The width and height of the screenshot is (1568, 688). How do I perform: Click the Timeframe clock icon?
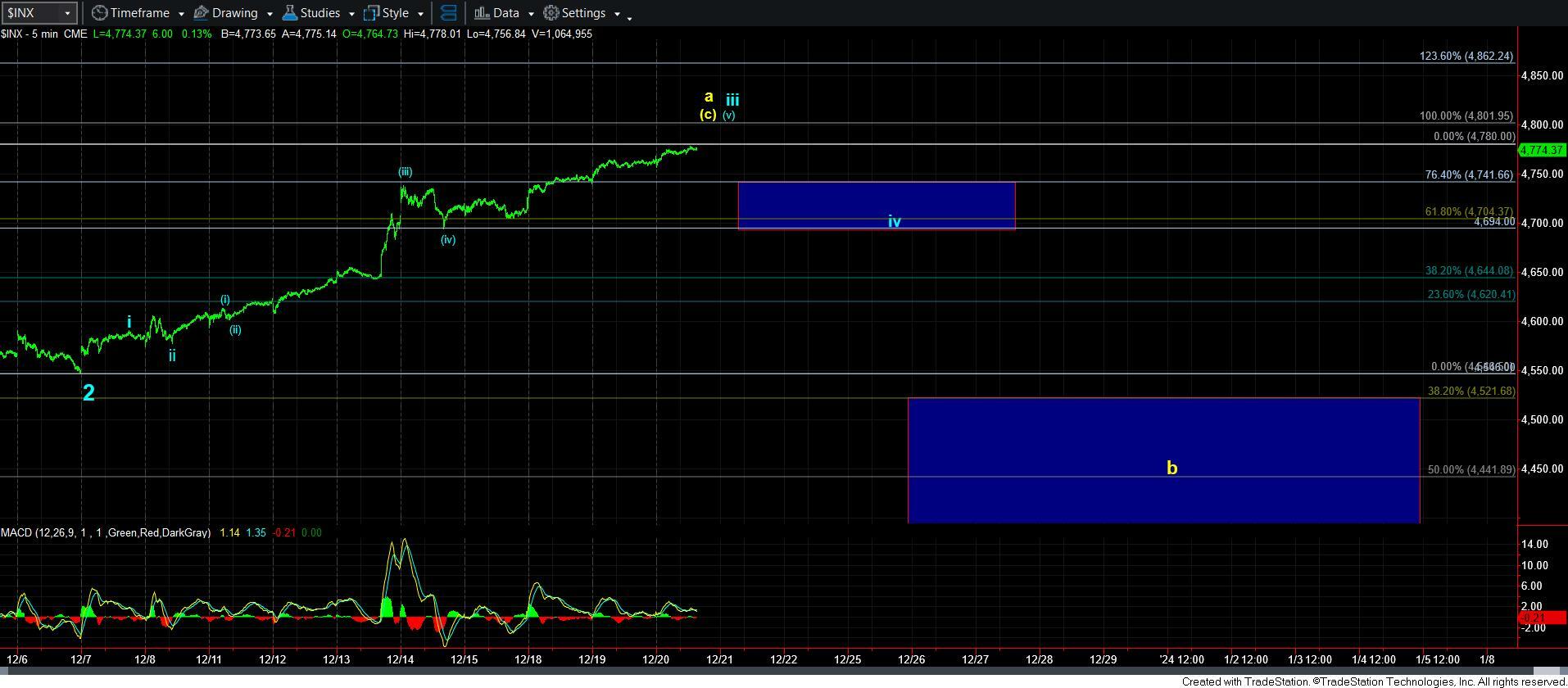99,13
